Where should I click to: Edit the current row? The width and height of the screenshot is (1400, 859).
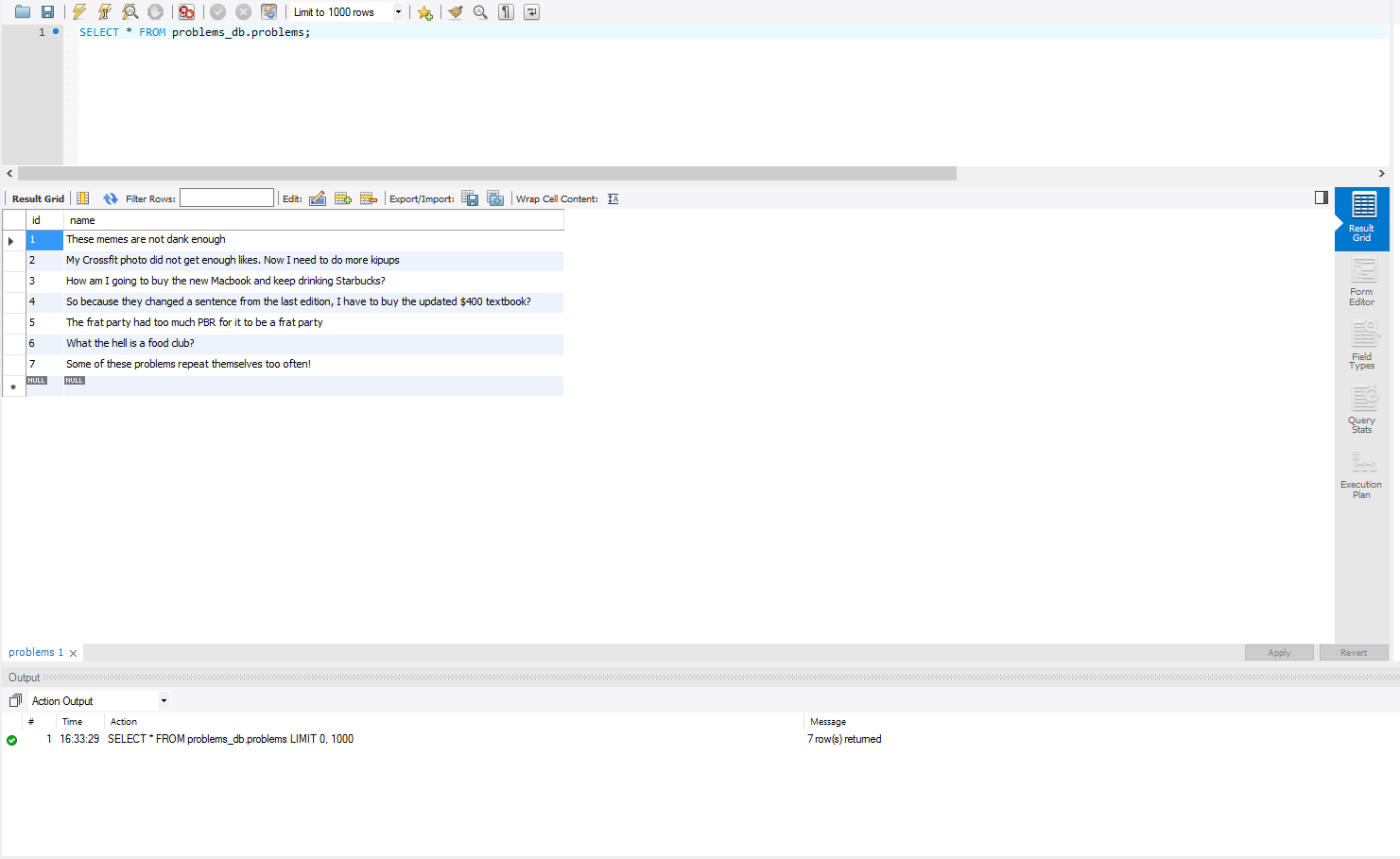click(x=318, y=198)
